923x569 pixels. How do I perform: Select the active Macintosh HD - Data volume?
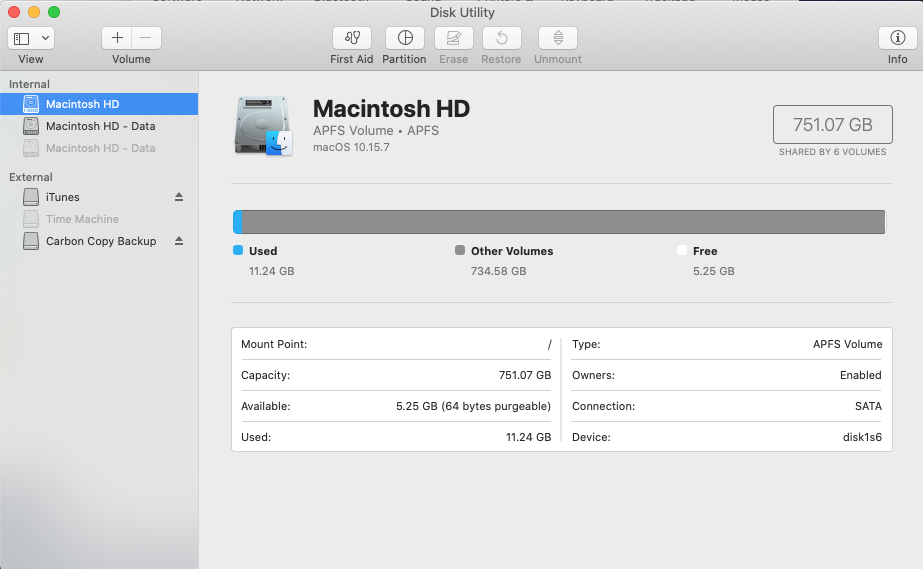tap(99, 126)
